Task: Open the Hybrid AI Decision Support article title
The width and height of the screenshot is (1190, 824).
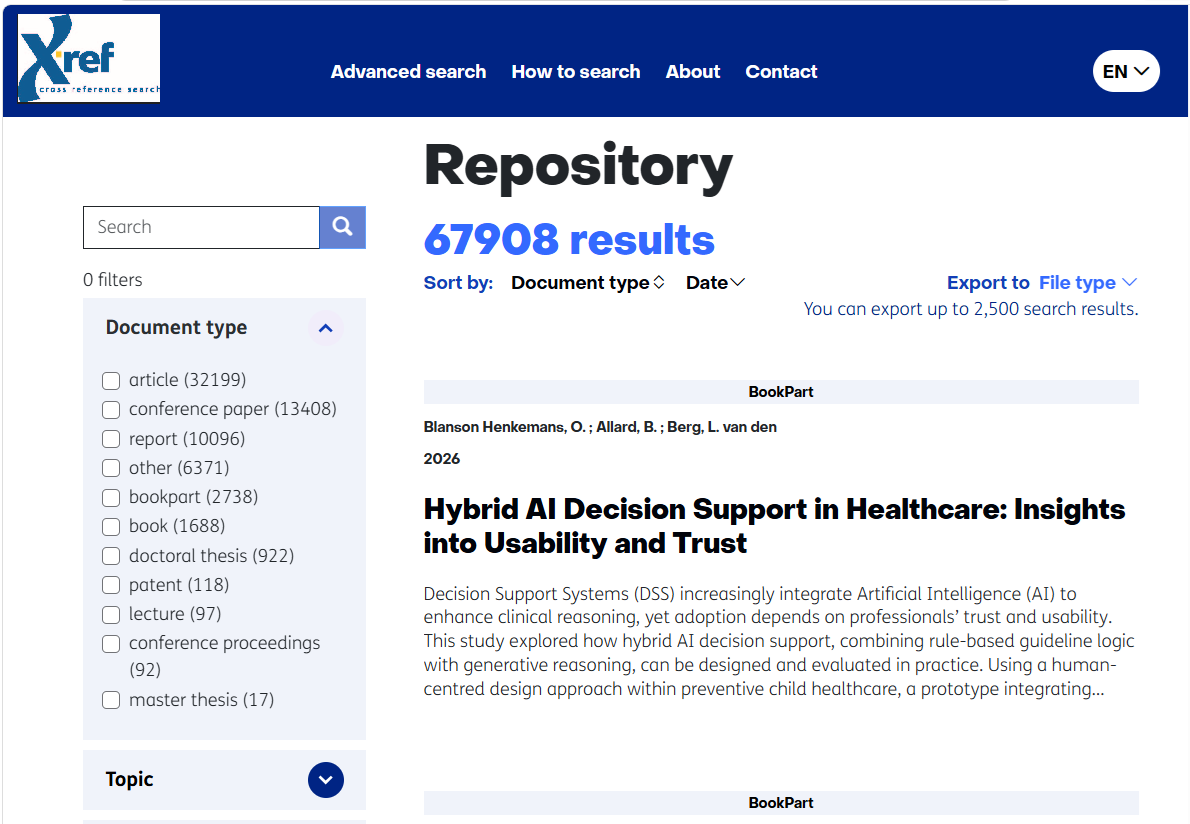Action: tap(774, 526)
